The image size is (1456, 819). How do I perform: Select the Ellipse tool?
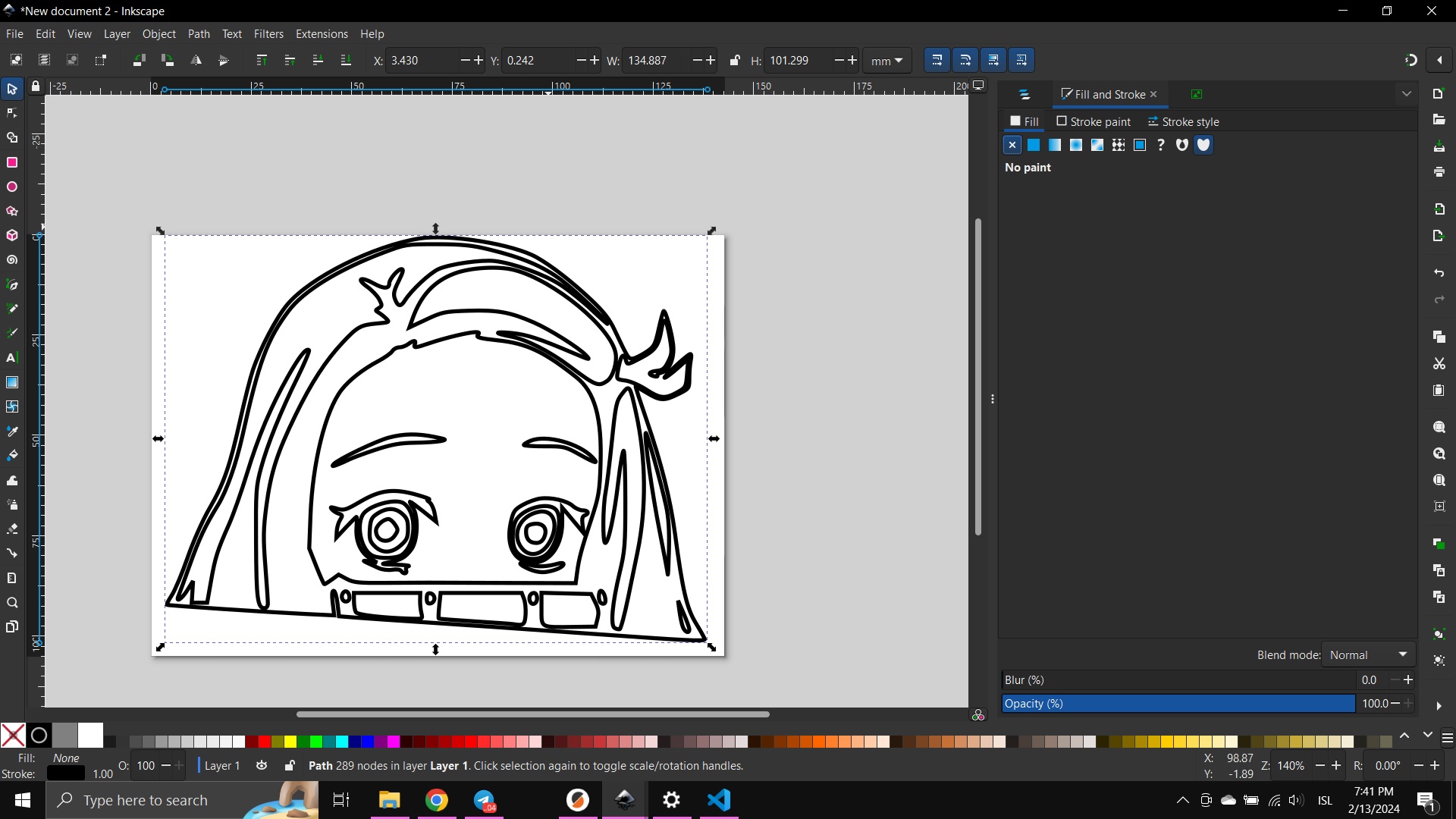tap(12, 187)
